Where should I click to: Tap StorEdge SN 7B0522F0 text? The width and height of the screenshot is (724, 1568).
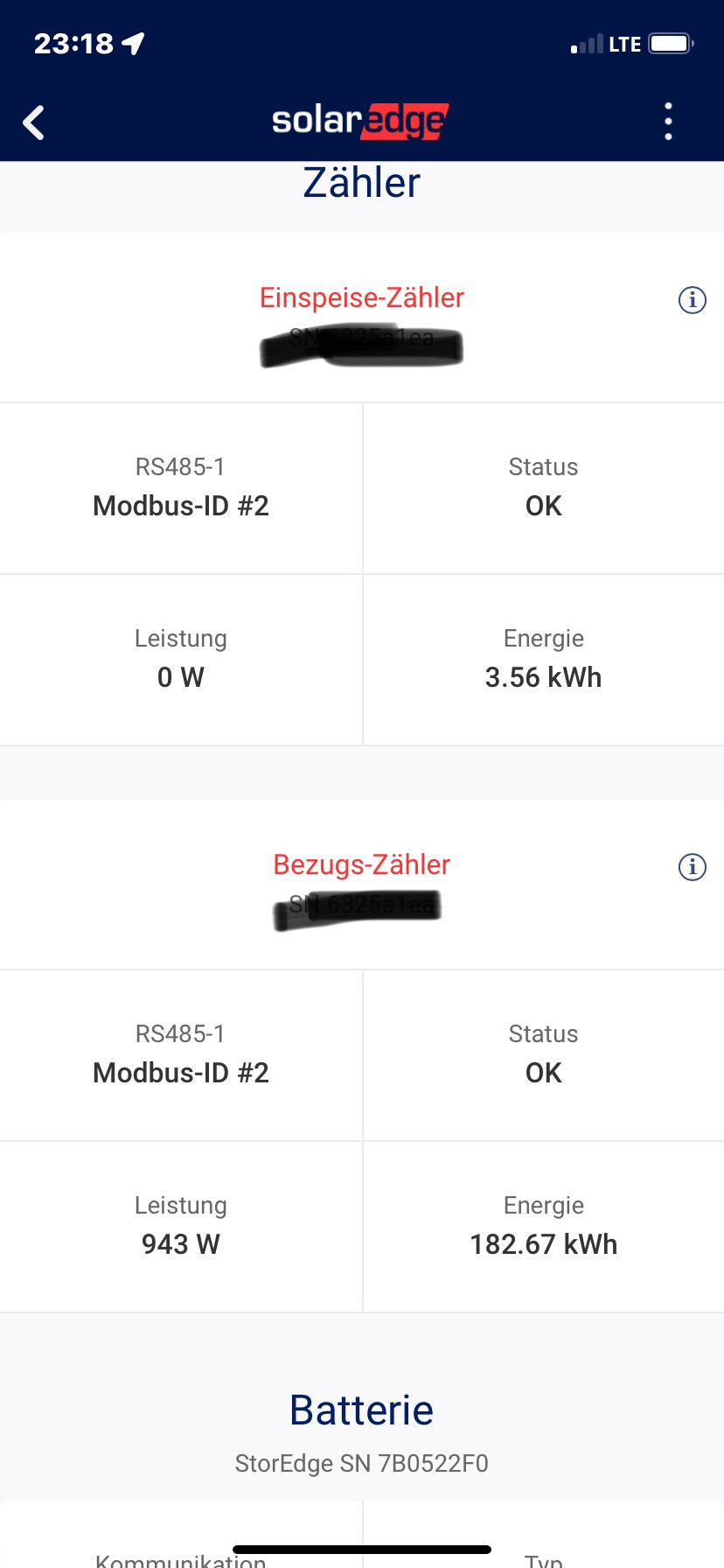point(362,1463)
